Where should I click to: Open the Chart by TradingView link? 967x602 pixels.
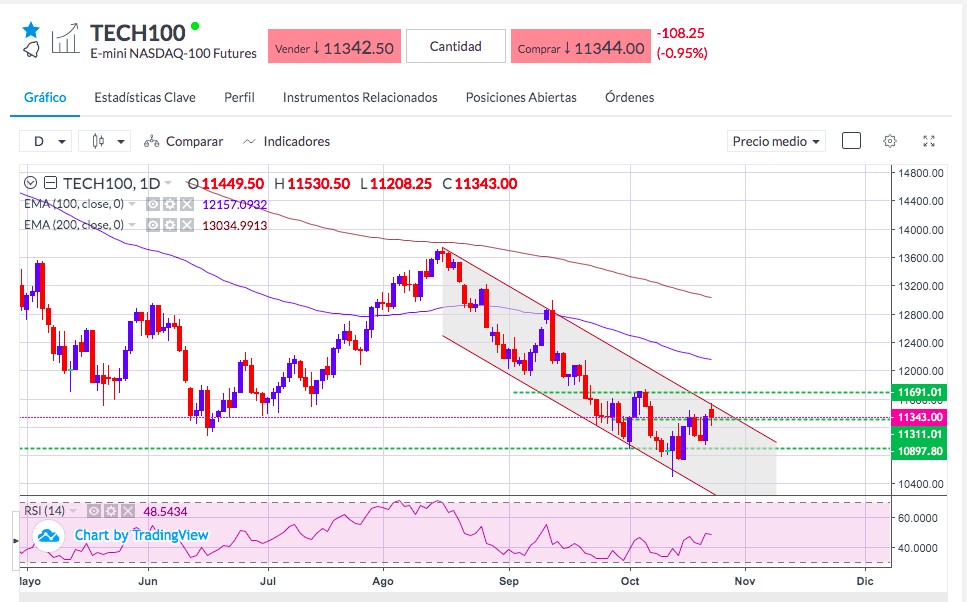point(141,535)
